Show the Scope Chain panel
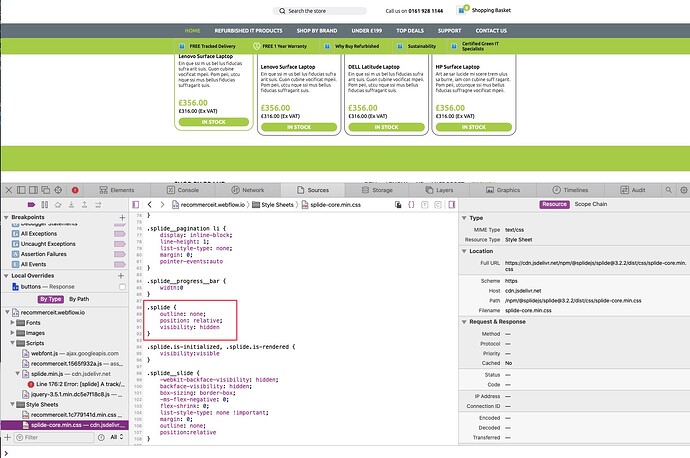Viewport: 690px width, 458px height. [x=591, y=204]
